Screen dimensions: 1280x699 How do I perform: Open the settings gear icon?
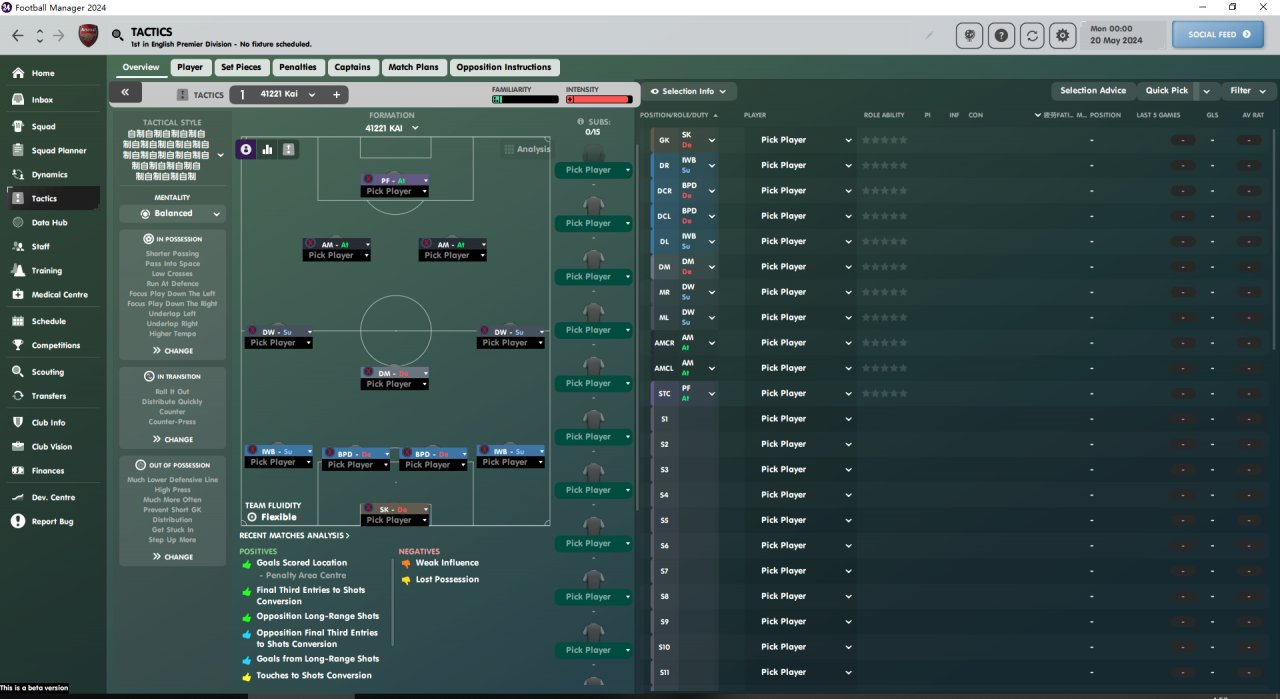[1062, 35]
